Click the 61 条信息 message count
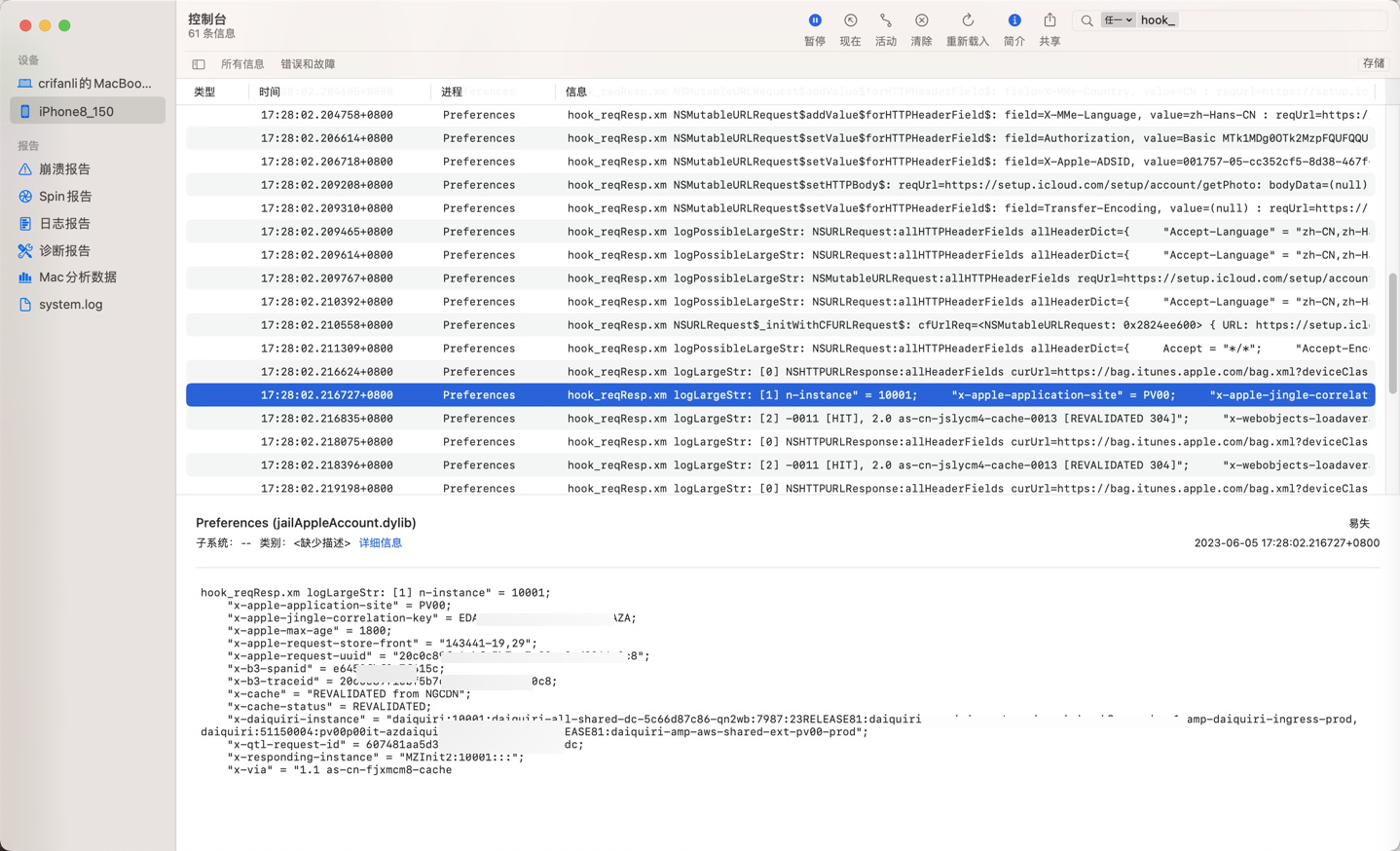The height and width of the screenshot is (851, 1400). (211, 34)
